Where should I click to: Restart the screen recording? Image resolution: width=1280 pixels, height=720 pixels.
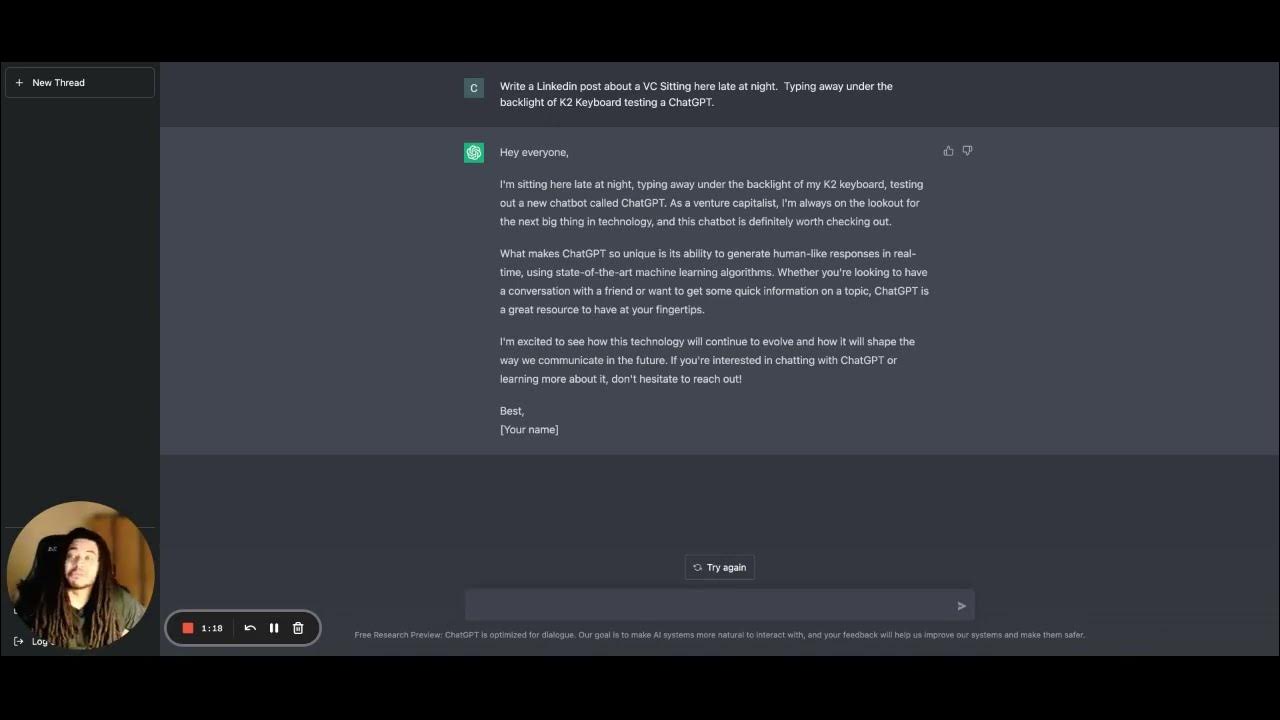point(250,628)
